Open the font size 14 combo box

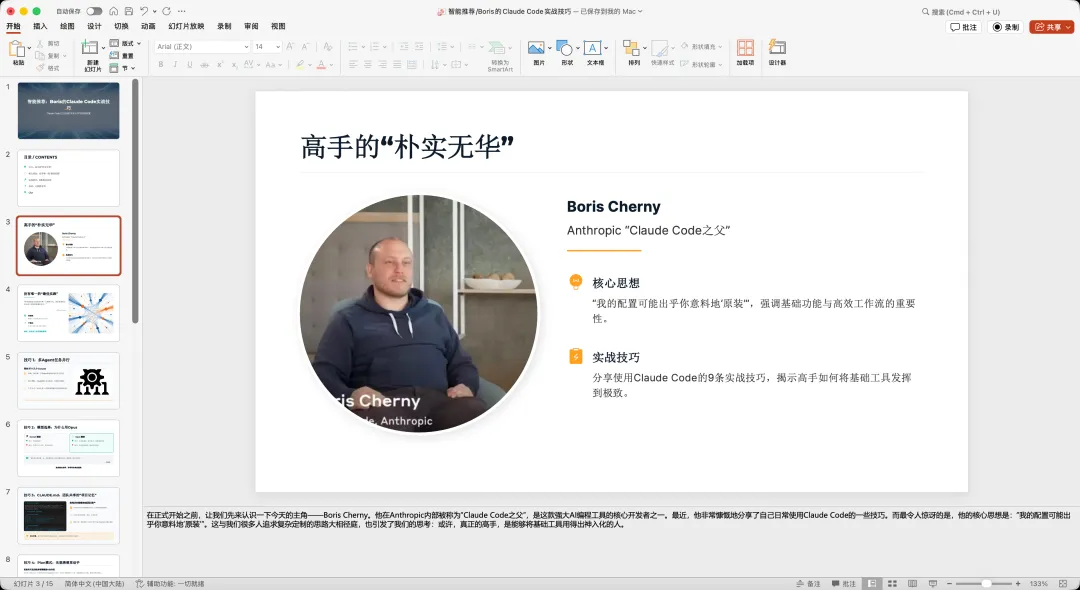(267, 46)
